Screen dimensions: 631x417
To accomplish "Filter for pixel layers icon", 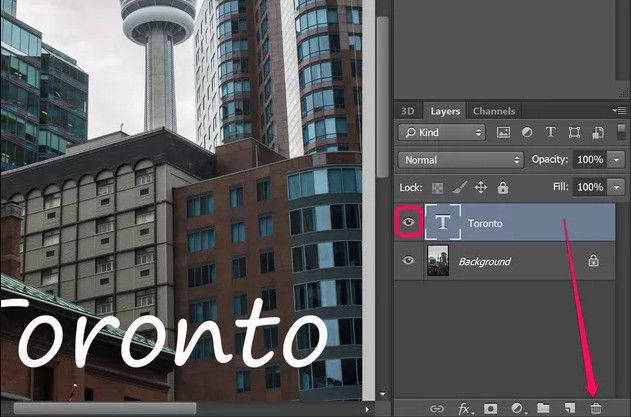I will click(x=503, y=132).
